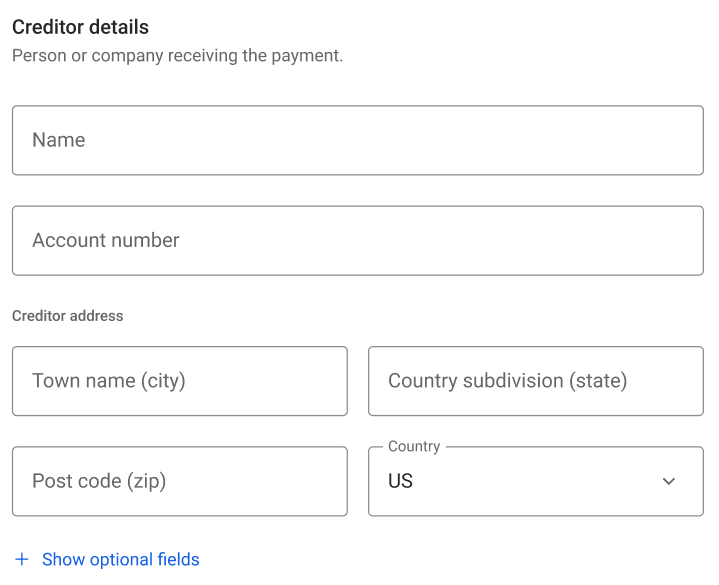
Task: Focus the Country subdivision (state) input
Action: 535,381
